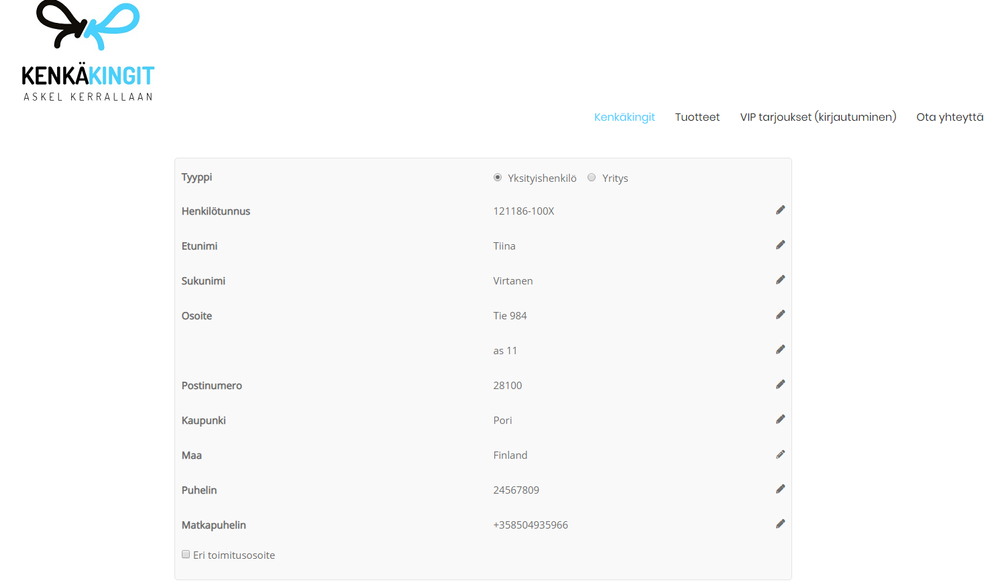Go to the Tuotteet menu page
Image resolution: width=998 pixels, height=587 pixels.
click(697, 117)
